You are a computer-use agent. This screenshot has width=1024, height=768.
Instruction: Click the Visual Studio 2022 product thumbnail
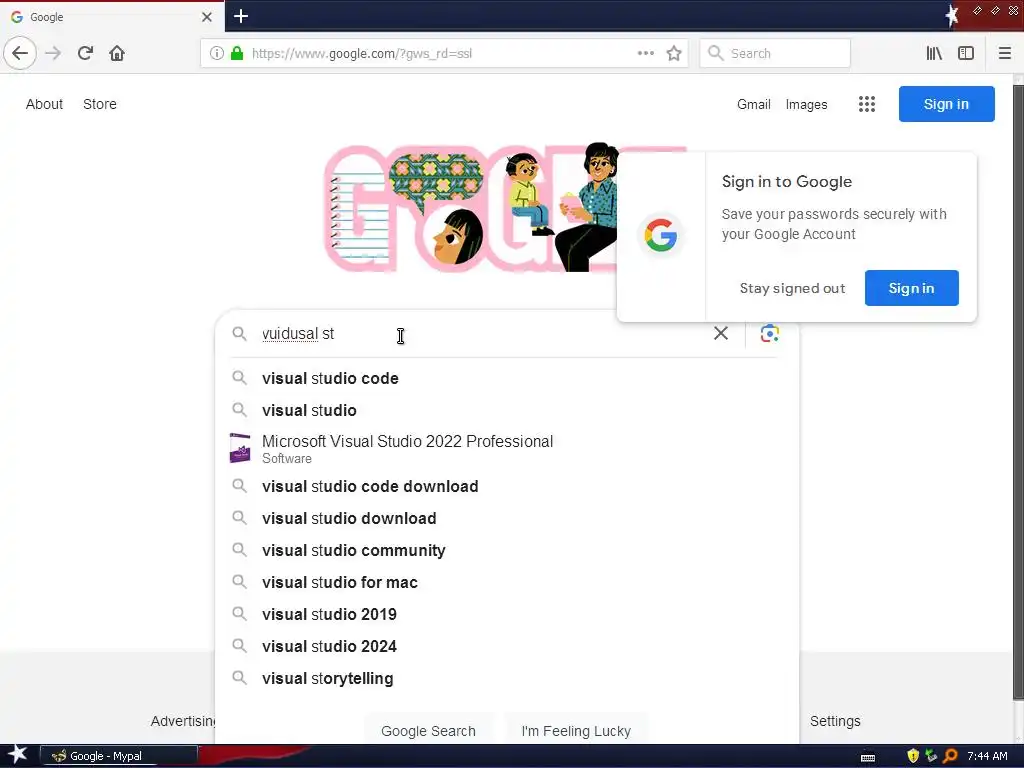tap(240, 448)
